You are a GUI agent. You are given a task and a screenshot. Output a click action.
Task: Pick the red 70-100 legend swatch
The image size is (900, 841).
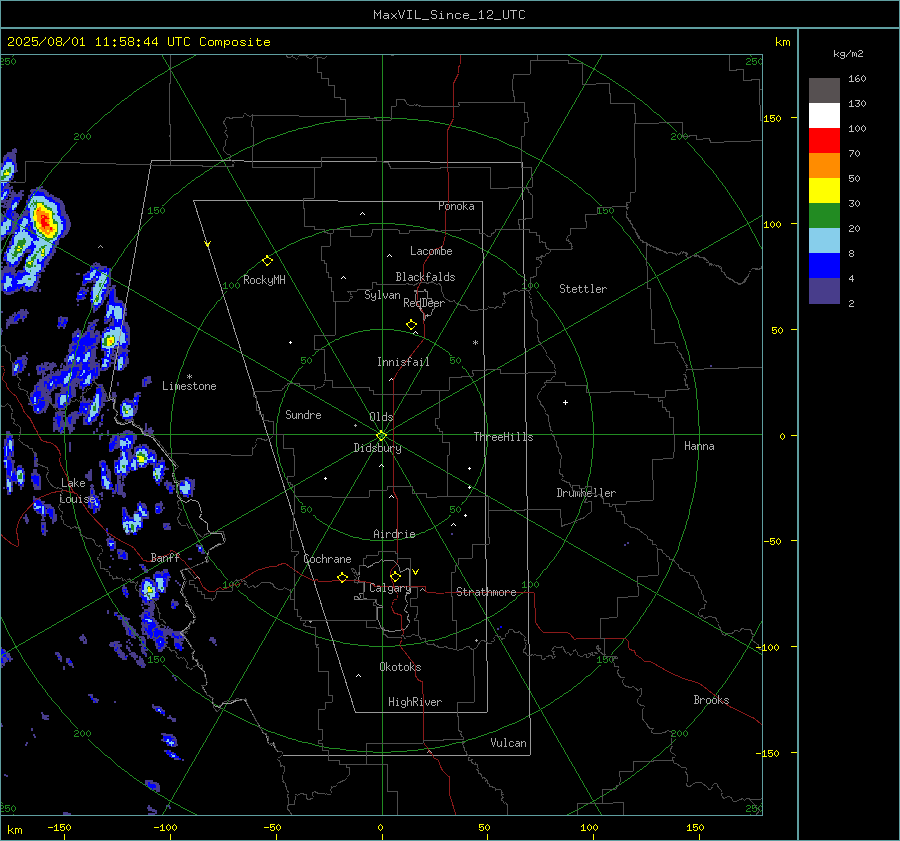pyautogui.click(x=824, y=141)
